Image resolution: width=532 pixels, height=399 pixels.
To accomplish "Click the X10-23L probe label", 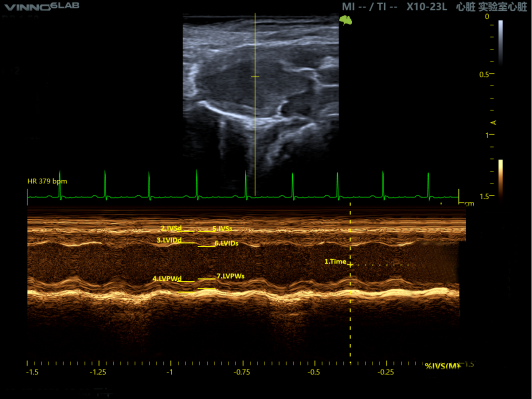I will [427, 6].
